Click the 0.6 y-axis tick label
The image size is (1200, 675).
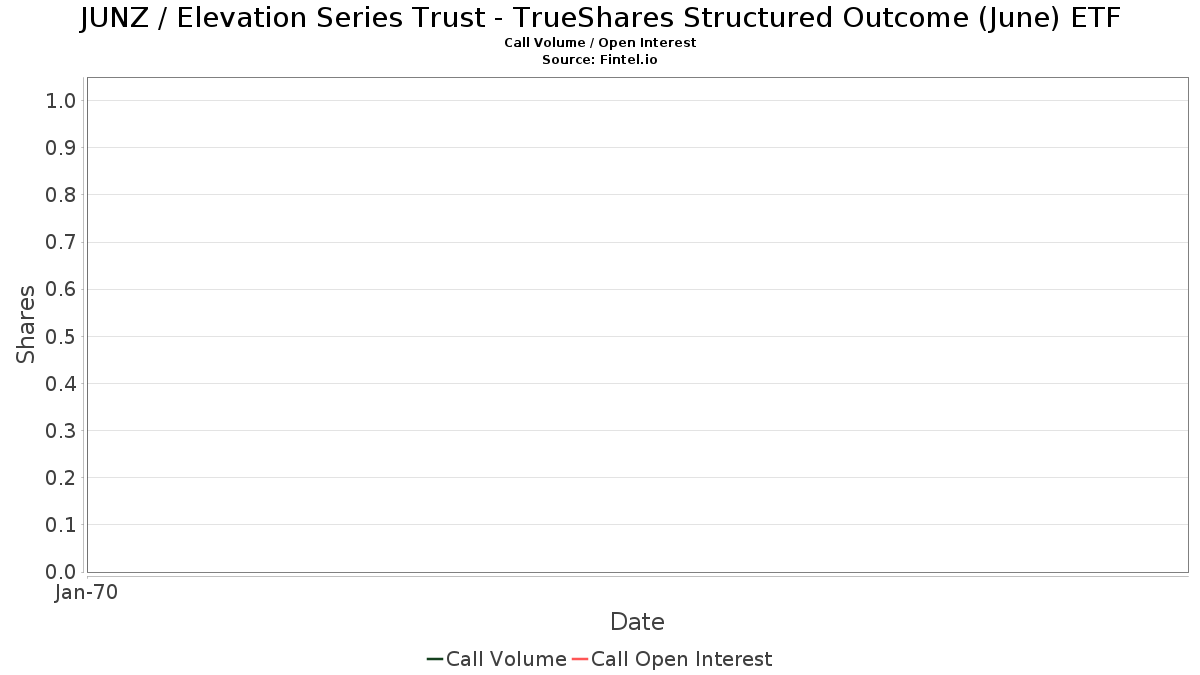pos(61,290)
